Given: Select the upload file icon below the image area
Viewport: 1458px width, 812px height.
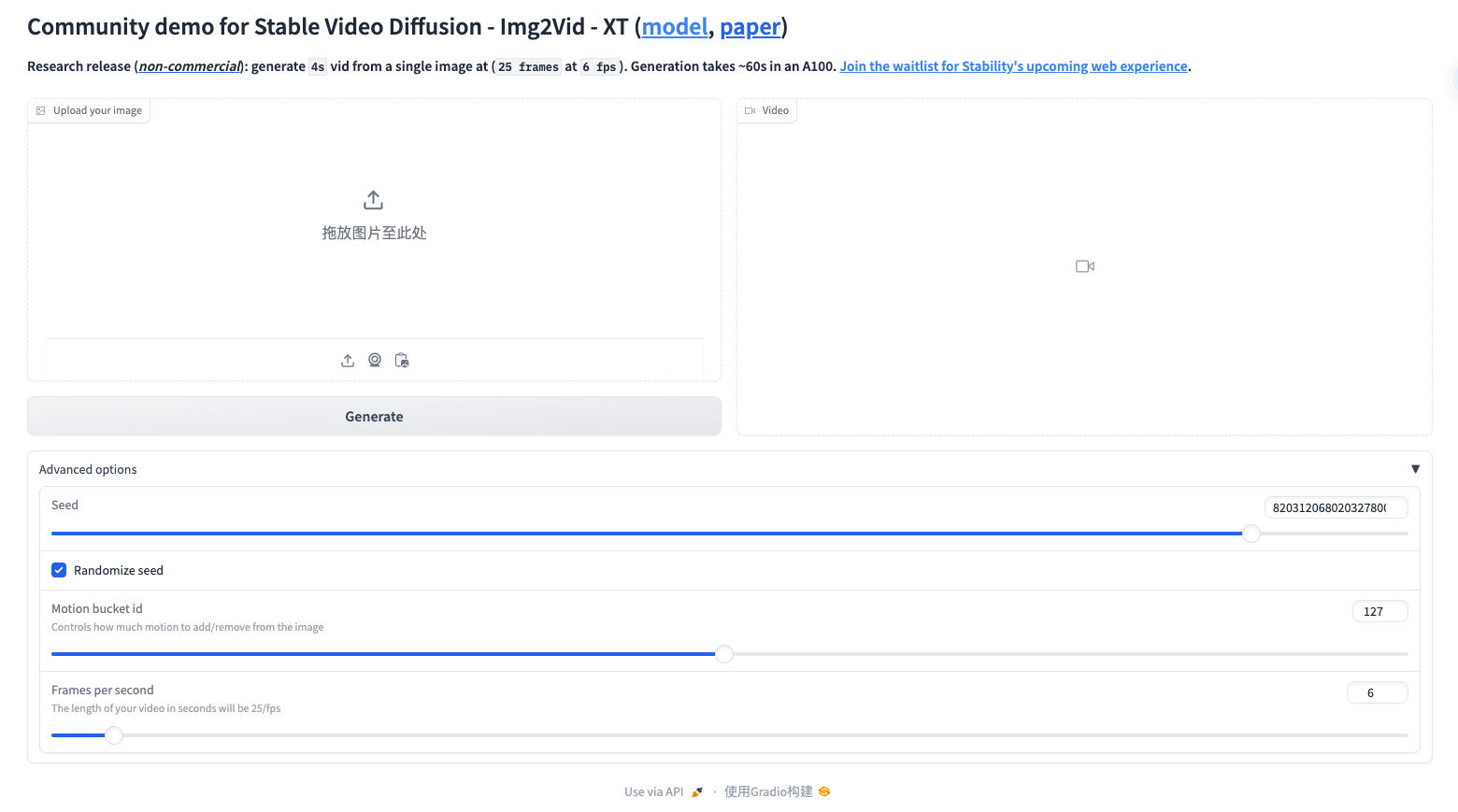Looking at the screenshot, I should (x=347, y=360).
